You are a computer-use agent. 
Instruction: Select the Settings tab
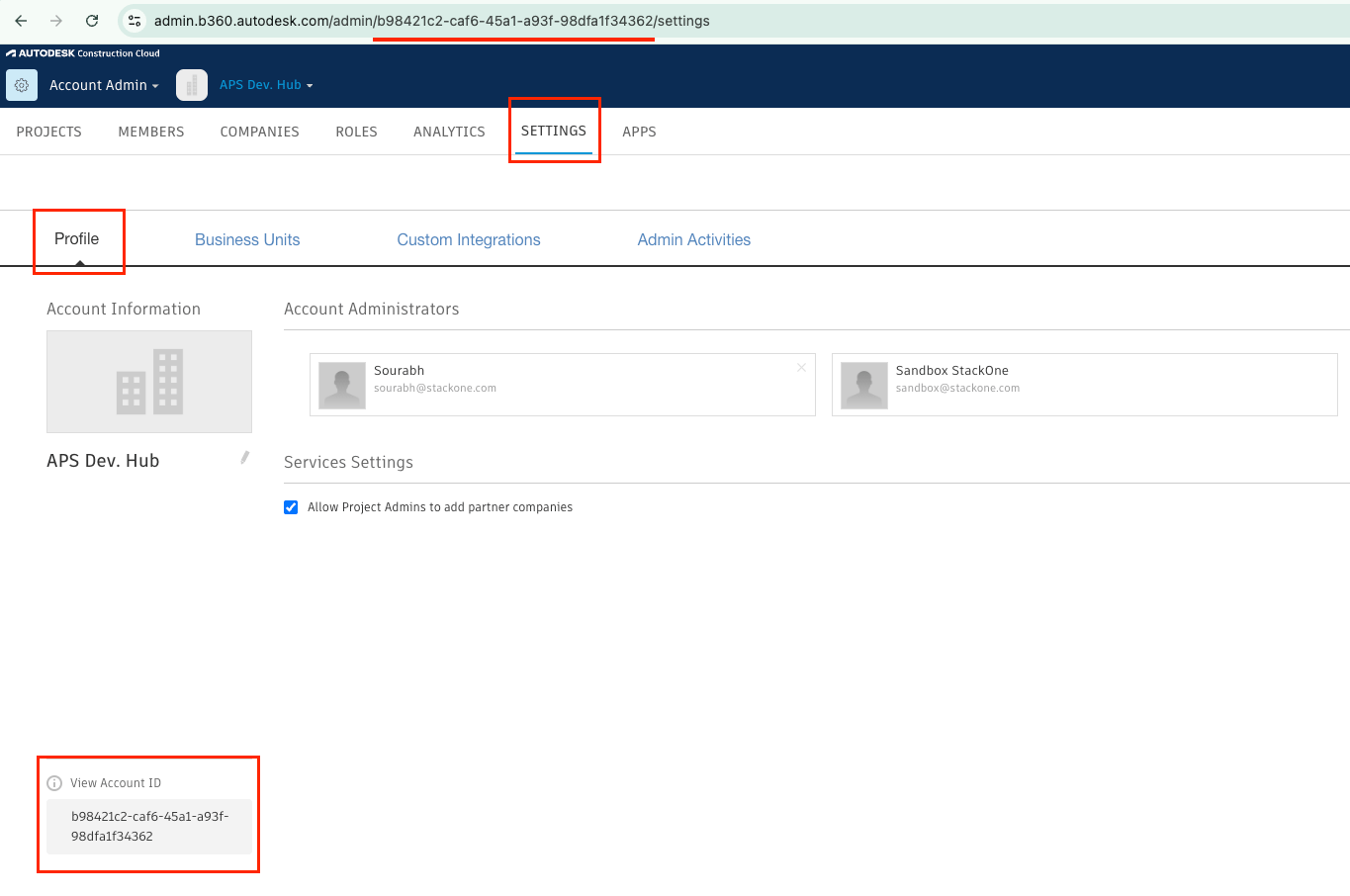tap(554, 131)
